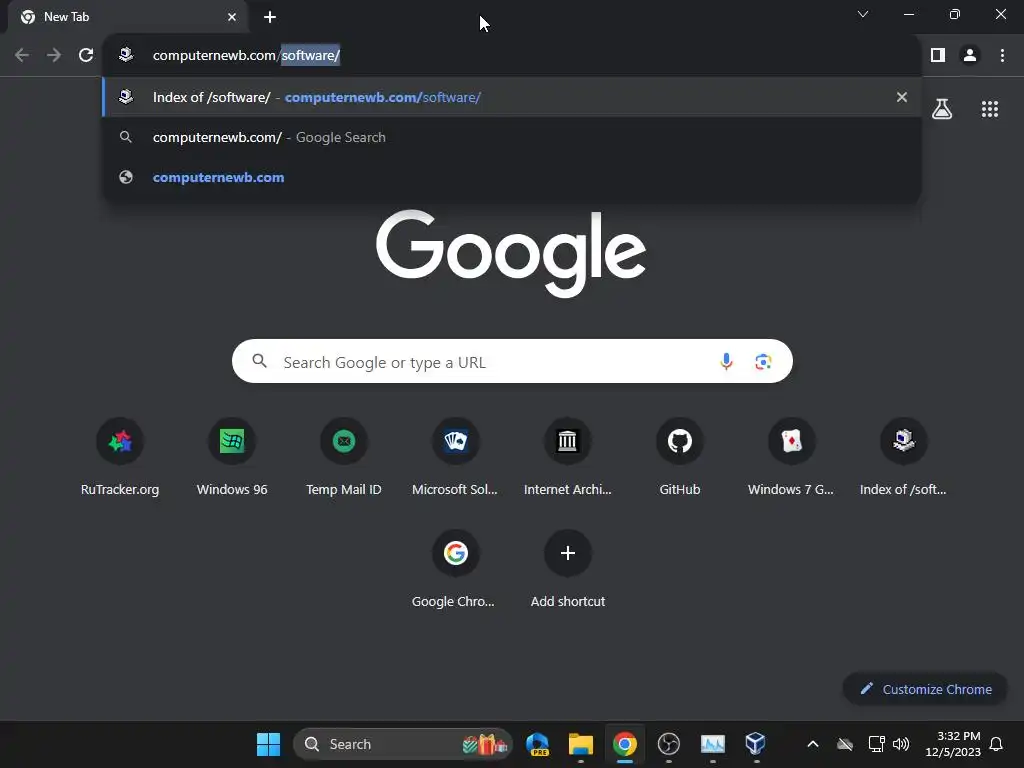This screenshot has height=768, width=1024.
Task: Open the clock and date flyout
Action: pyautogui.click(x=953, y=744)
